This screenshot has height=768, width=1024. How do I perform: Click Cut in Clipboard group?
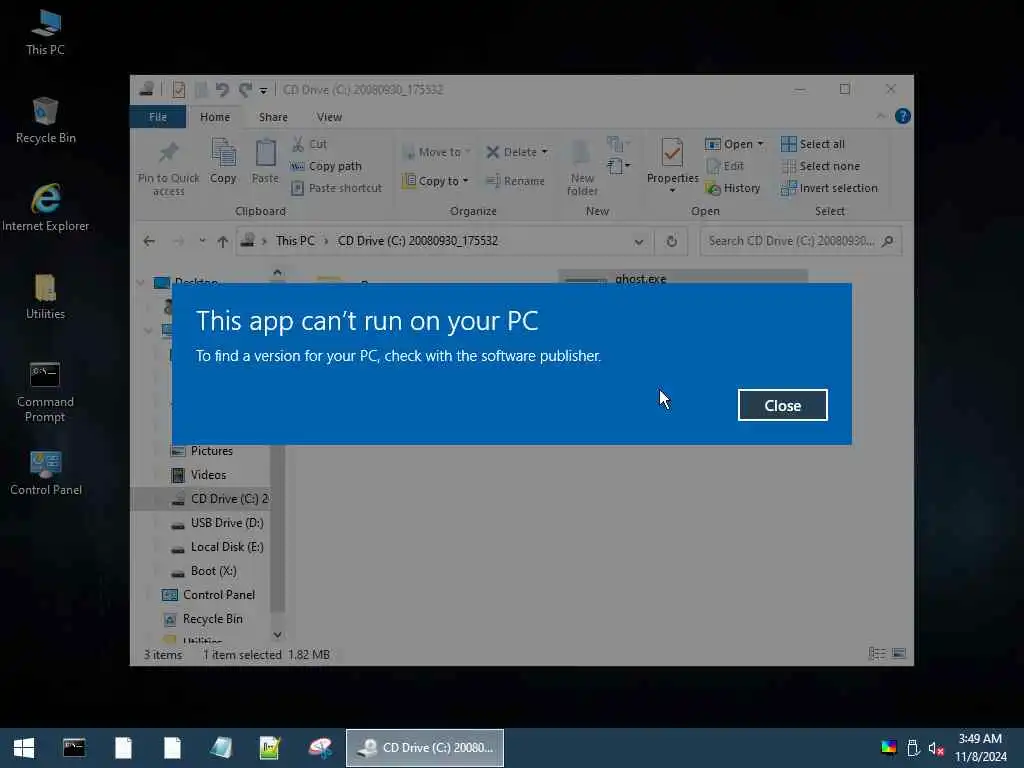pyautogui.click(x=309, y=144)
